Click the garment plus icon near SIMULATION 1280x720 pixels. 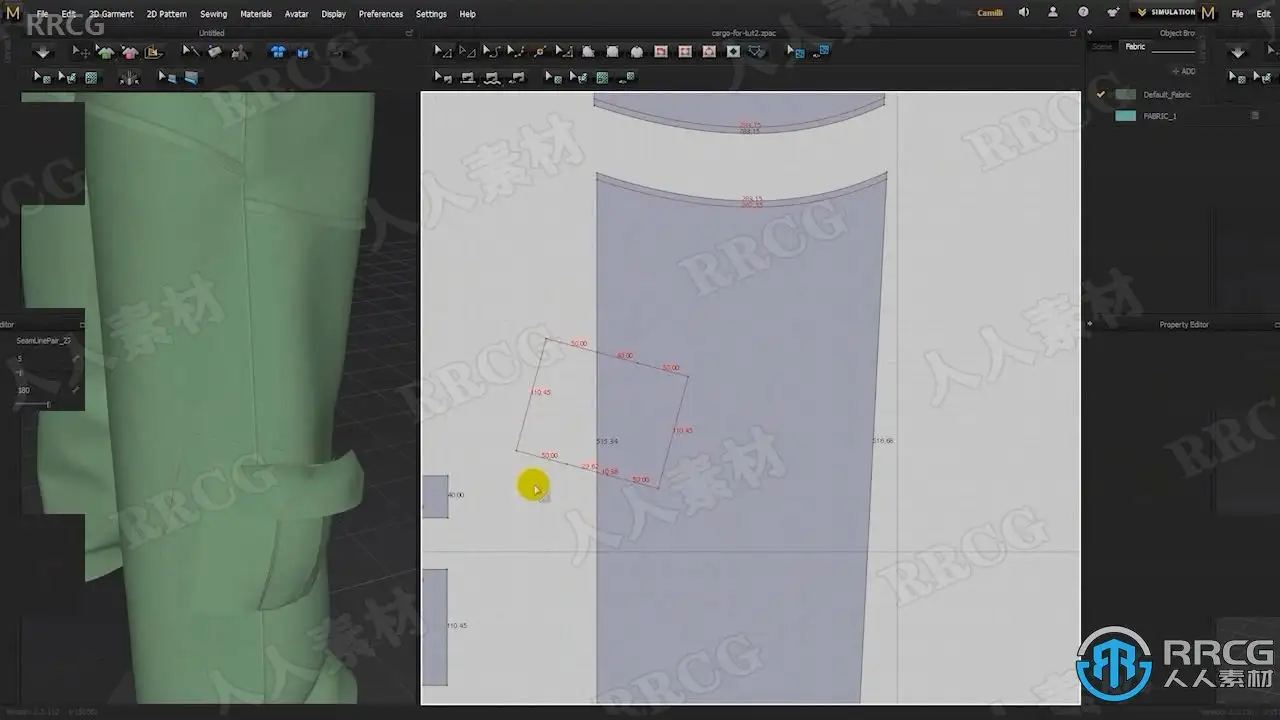click(1113, 13)
